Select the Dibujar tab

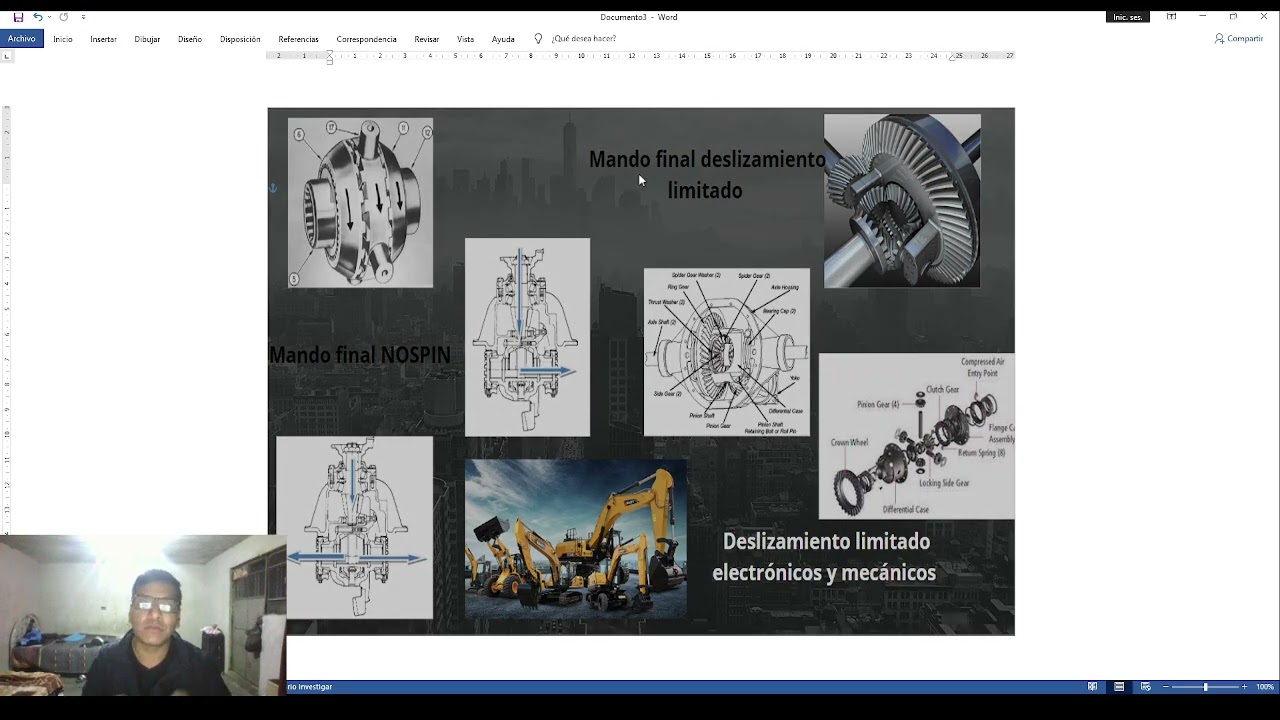tap(147, 39)
